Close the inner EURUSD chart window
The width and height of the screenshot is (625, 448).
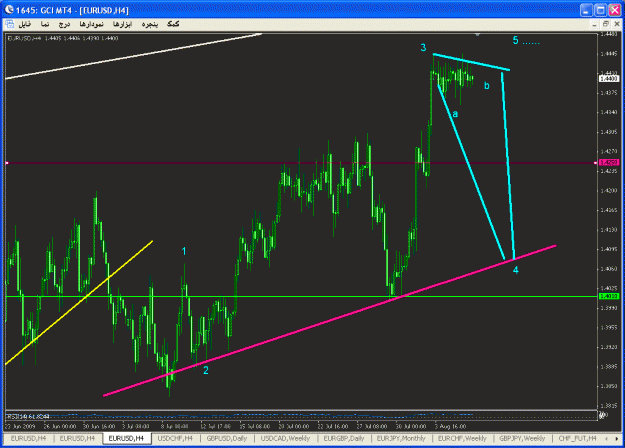tap(617, 24)
